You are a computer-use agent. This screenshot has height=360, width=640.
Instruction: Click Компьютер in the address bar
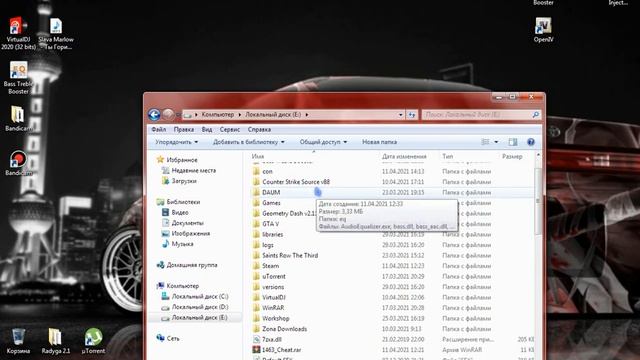coord(218,115)
